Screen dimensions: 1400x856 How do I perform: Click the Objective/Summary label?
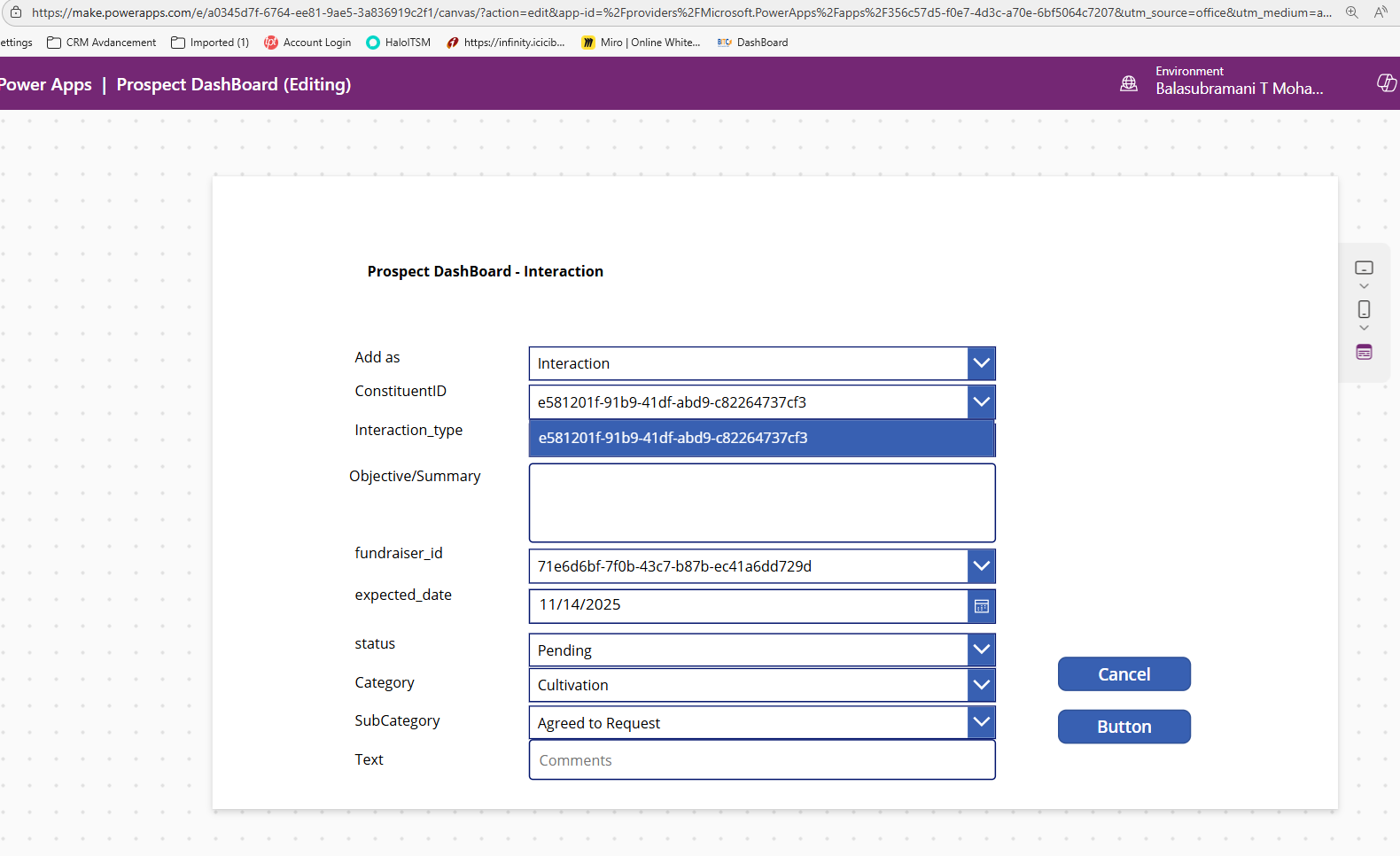(x=415, y=476)
